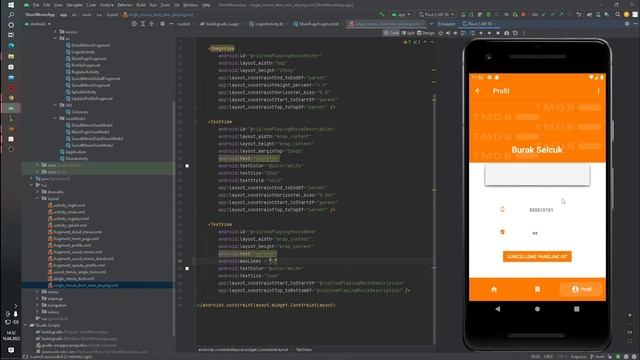Tap the GUNCELLEME PANELINE GIT button
This screenshot has height=360, width=640.
(x=537, y=257)
